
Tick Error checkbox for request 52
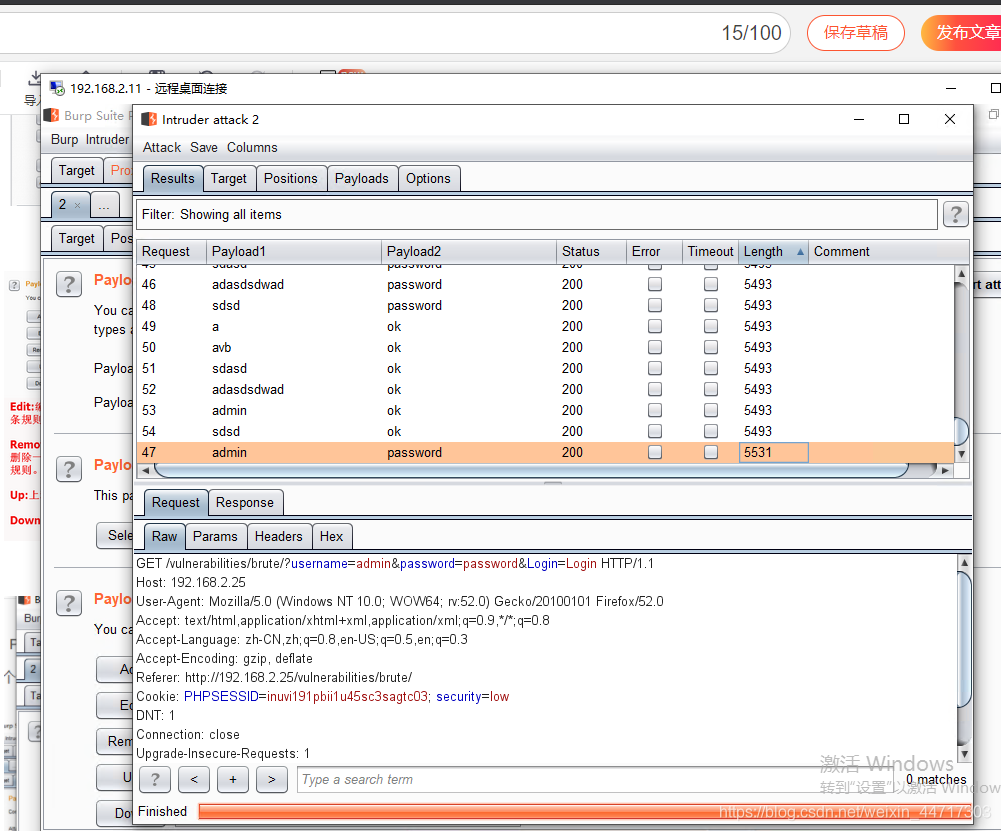pos(655,389)
